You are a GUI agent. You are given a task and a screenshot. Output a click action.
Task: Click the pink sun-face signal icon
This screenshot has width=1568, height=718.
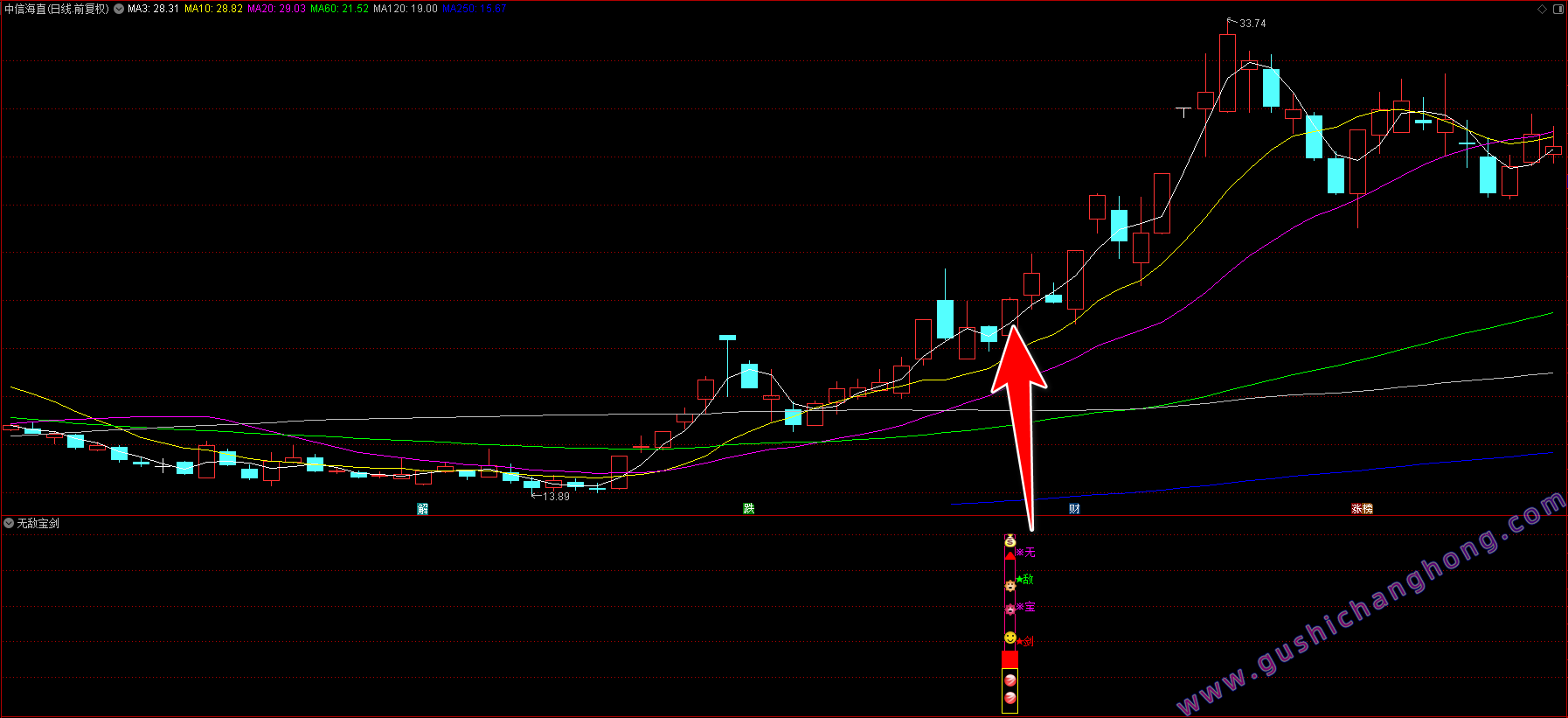(1009, 610)
